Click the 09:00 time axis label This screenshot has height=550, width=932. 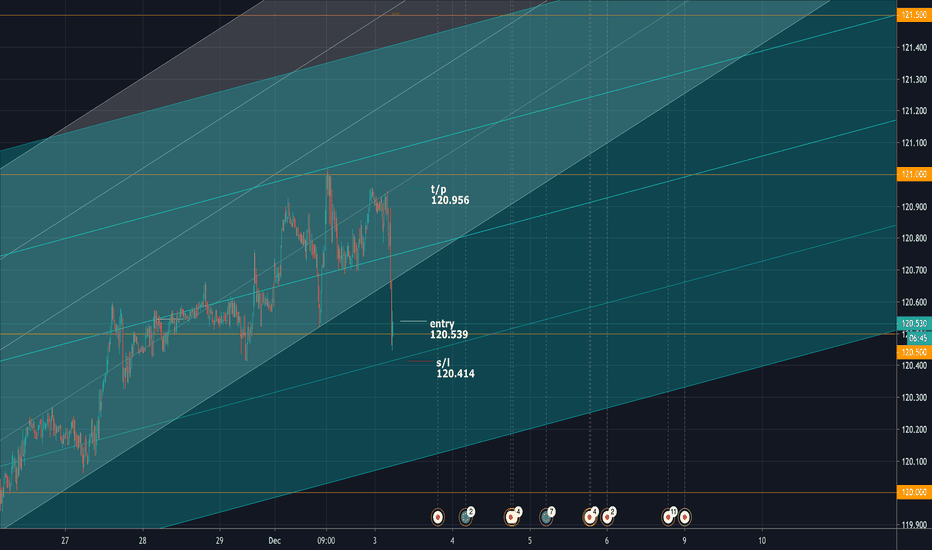point(326,539)
